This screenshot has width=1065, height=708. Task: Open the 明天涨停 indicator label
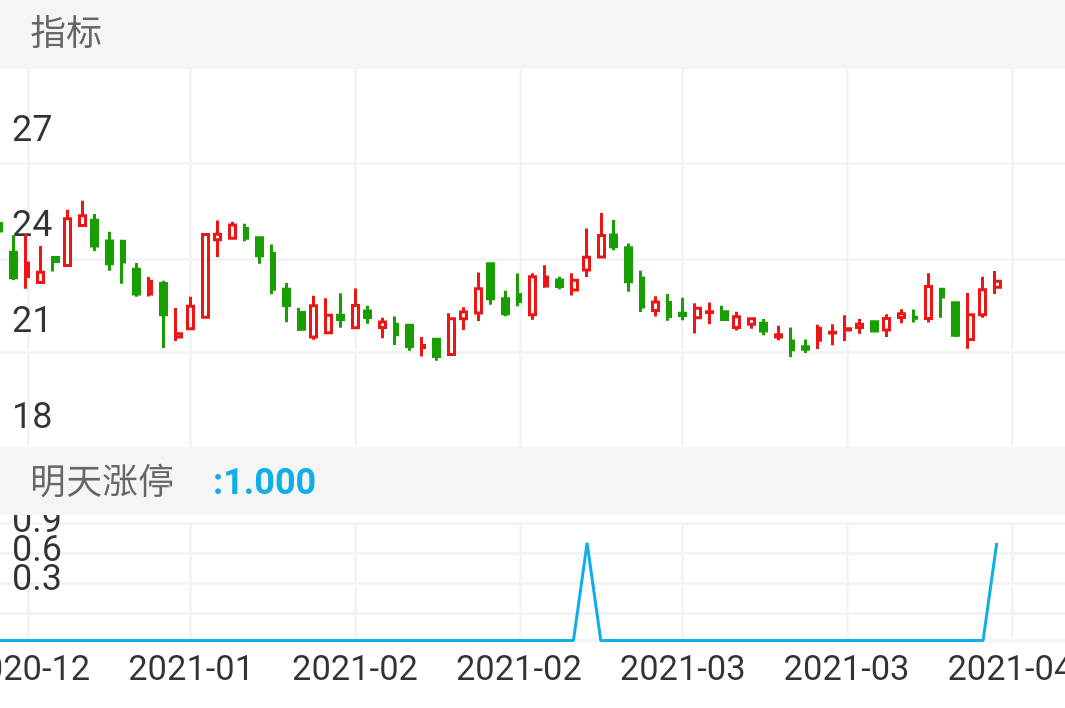click(x=102, y=481)
